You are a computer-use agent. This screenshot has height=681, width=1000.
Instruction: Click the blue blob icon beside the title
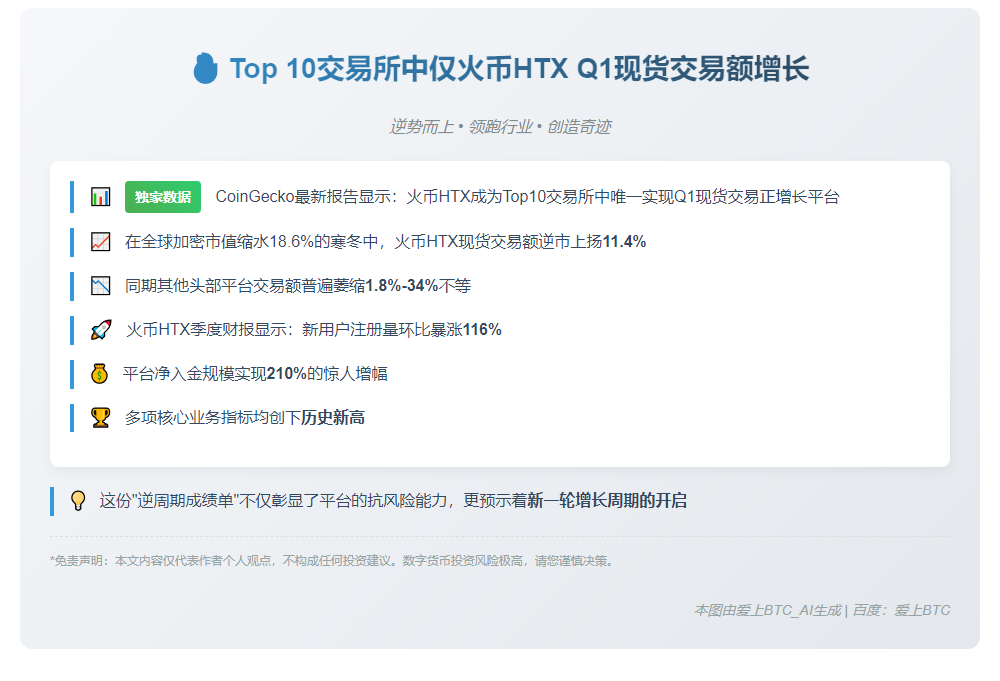205,68
